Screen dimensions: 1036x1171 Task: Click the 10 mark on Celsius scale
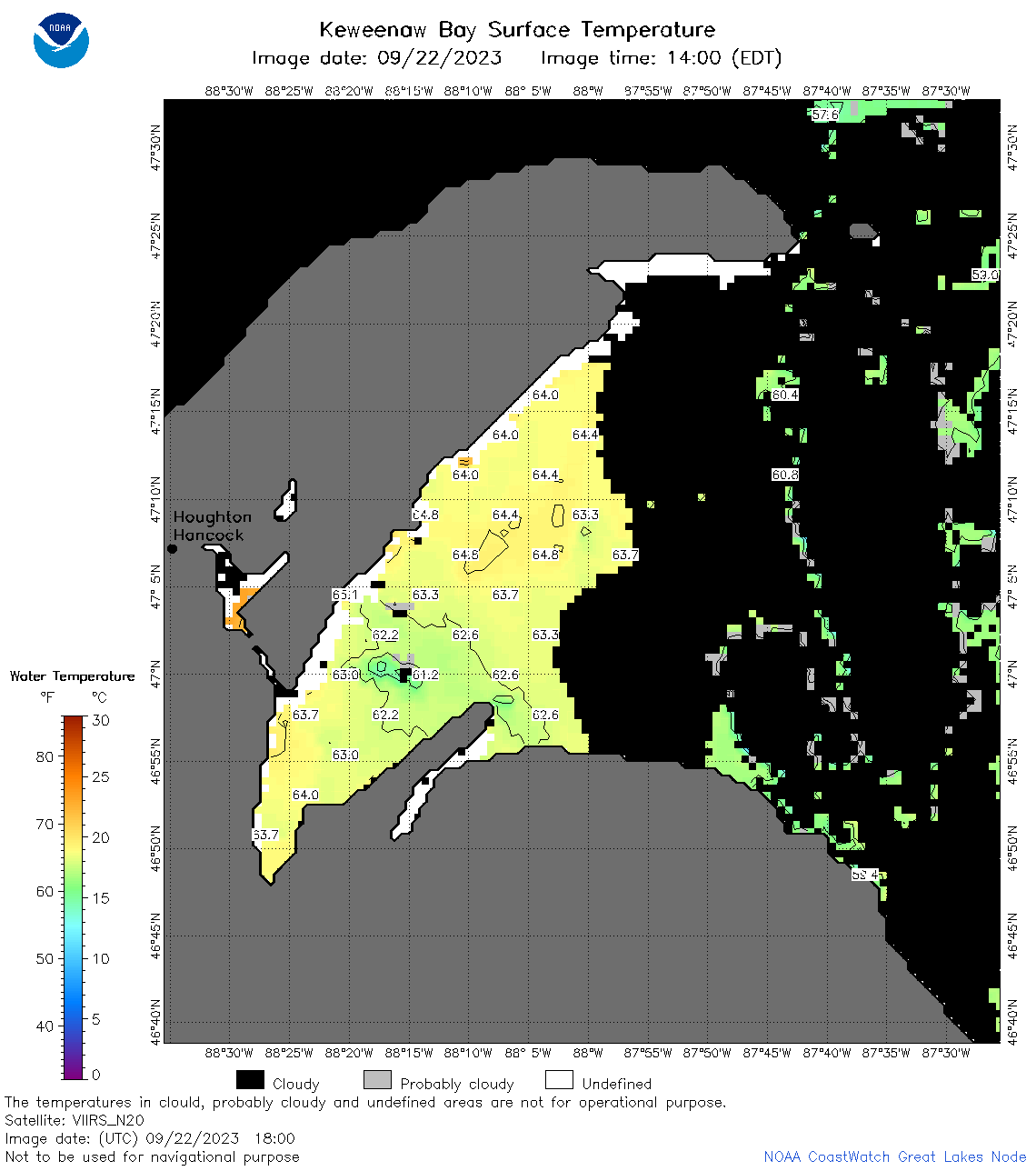point(101,959)
